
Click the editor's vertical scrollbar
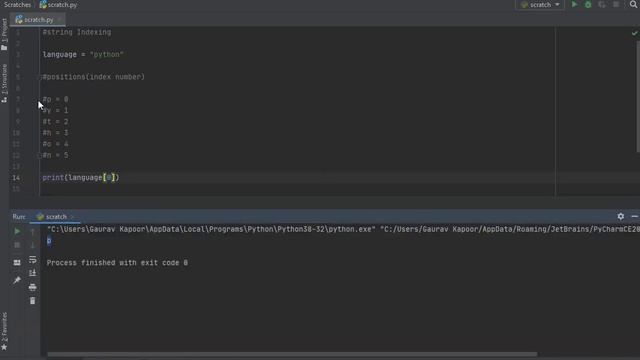[638, 96]
